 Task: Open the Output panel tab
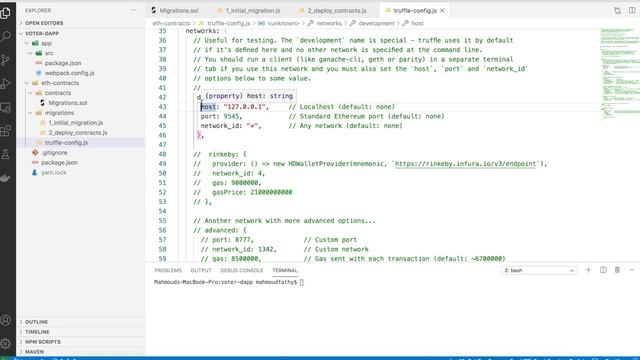point(201,270)
